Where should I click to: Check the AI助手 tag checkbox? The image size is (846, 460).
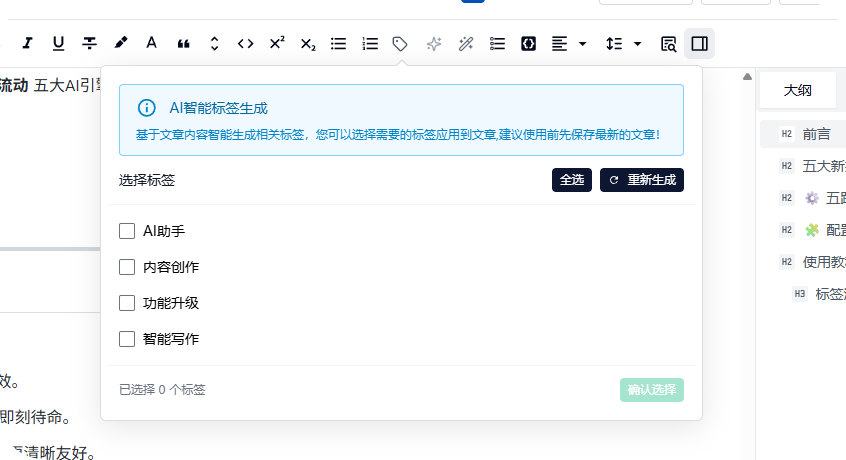pyautogui.click(x=127, y=231)
